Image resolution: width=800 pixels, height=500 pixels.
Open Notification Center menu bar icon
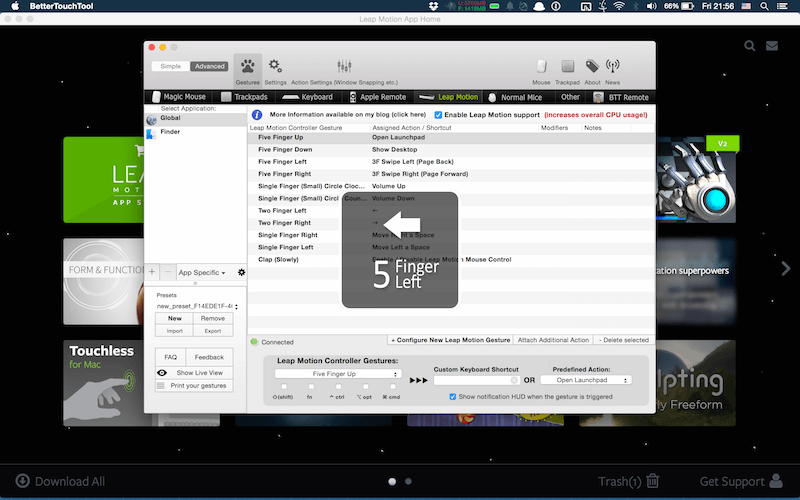pyautogui.click(x=782, y=6)
